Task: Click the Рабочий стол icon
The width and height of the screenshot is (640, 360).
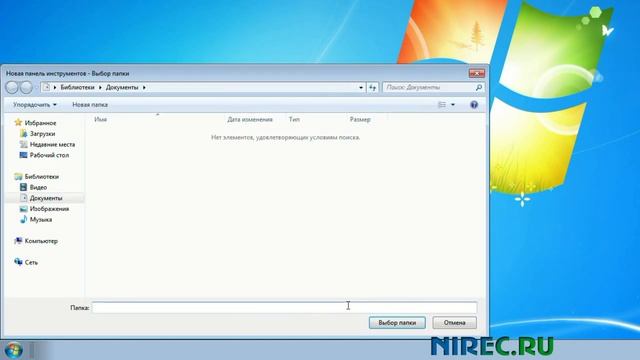Action: pos(23,155)
